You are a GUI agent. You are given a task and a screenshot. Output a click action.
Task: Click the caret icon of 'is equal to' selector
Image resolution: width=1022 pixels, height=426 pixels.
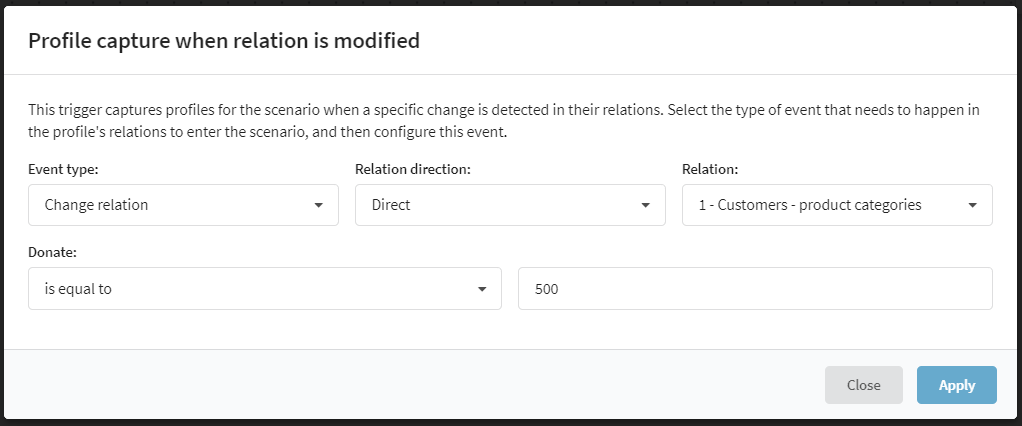coord(482,289)
